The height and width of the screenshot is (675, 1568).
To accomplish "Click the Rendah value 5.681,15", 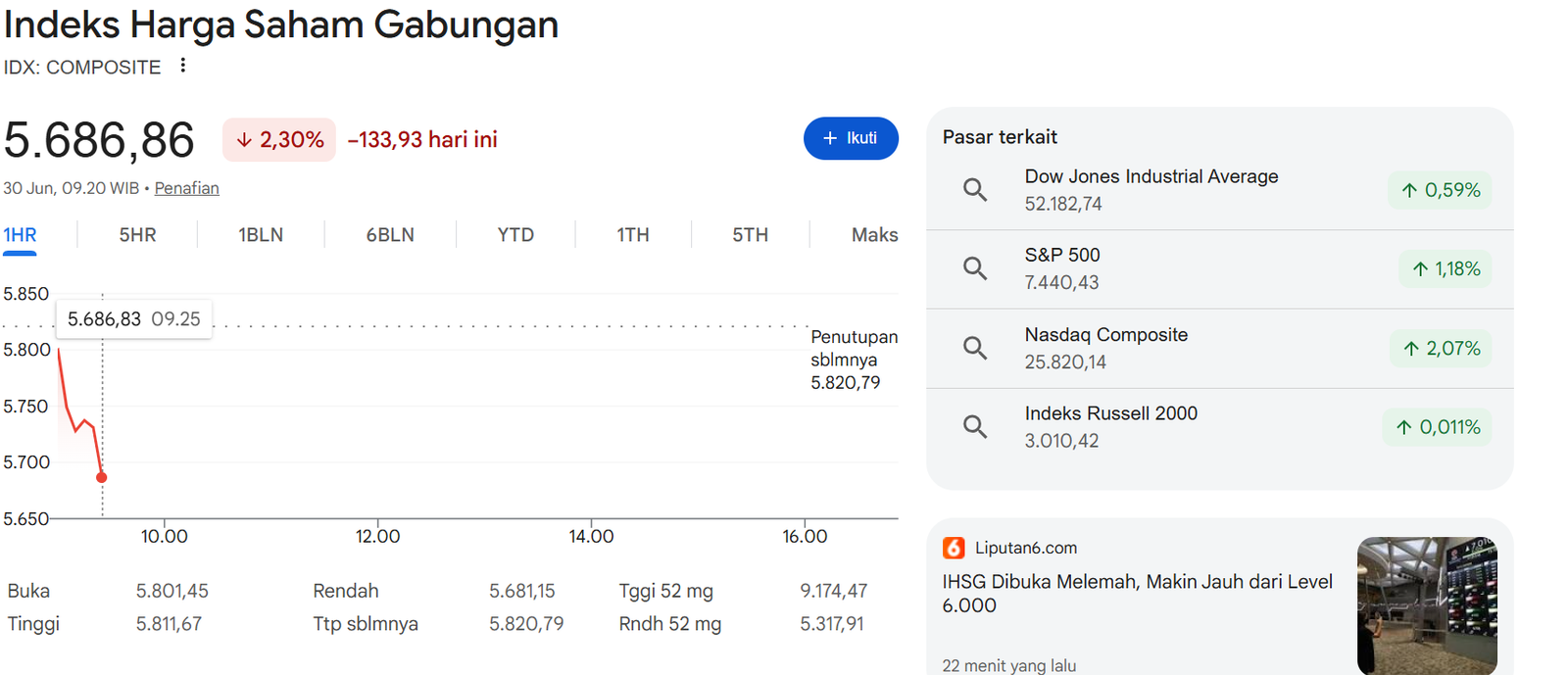I will 522,591.
